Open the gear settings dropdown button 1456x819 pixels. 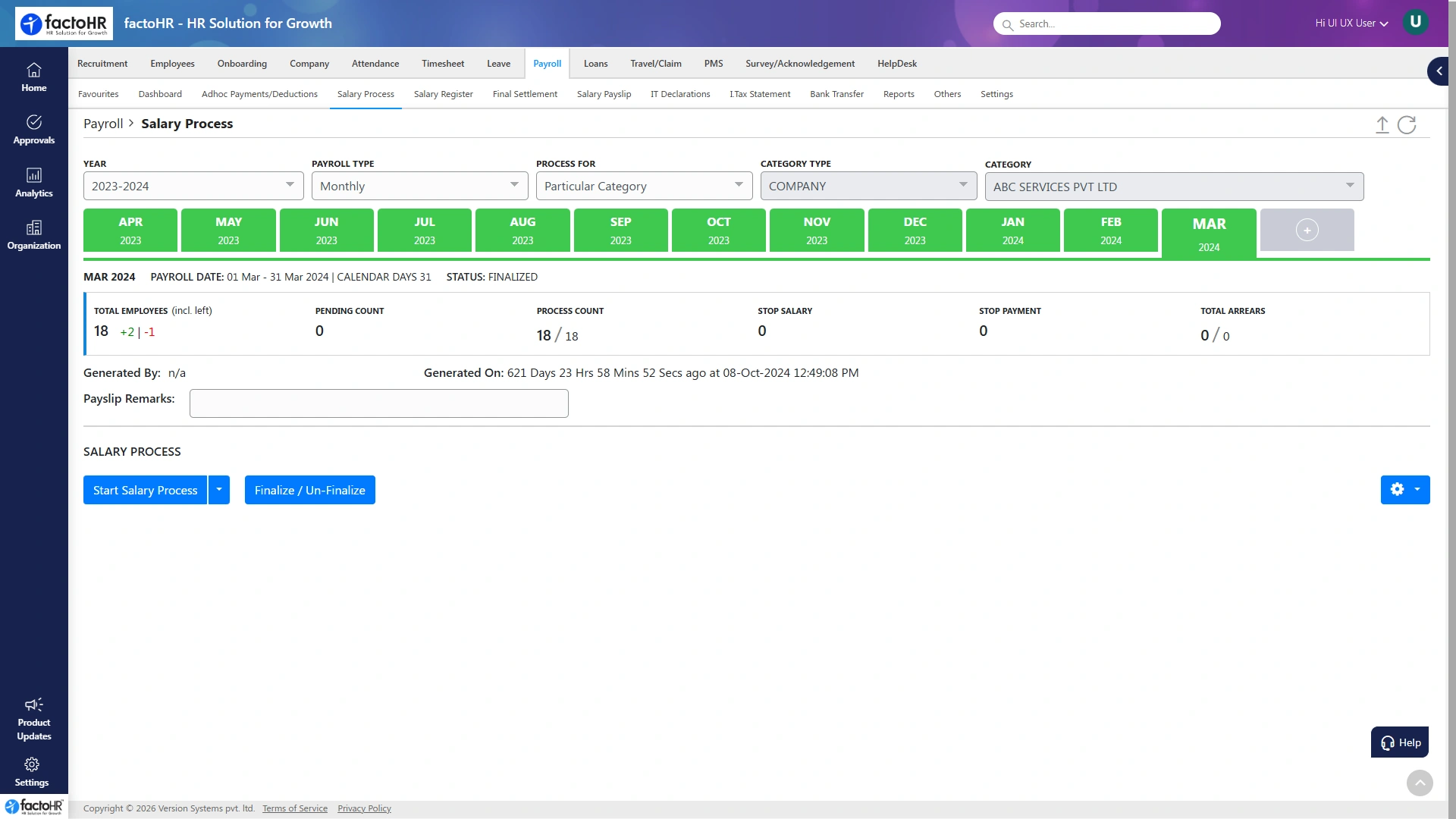pyautogui.click(x=1405, y=490)
